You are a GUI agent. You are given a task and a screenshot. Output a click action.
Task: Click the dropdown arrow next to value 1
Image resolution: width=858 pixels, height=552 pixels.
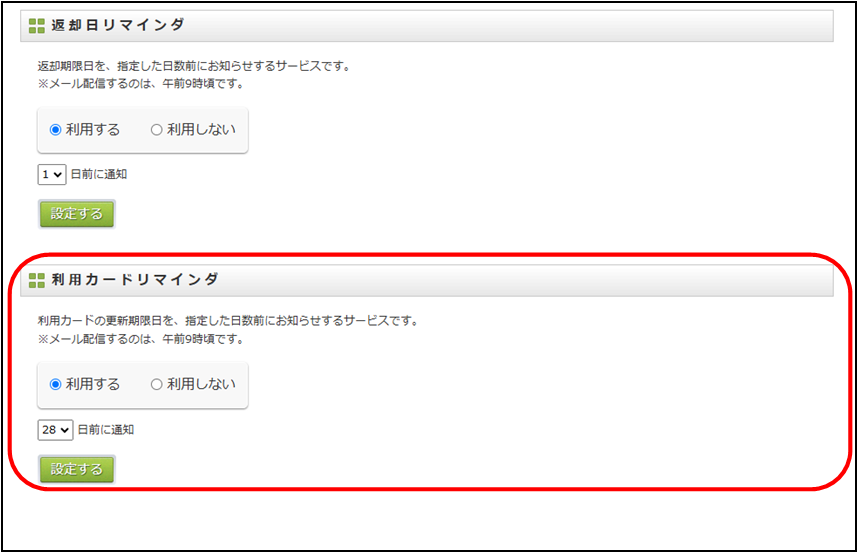57,175
